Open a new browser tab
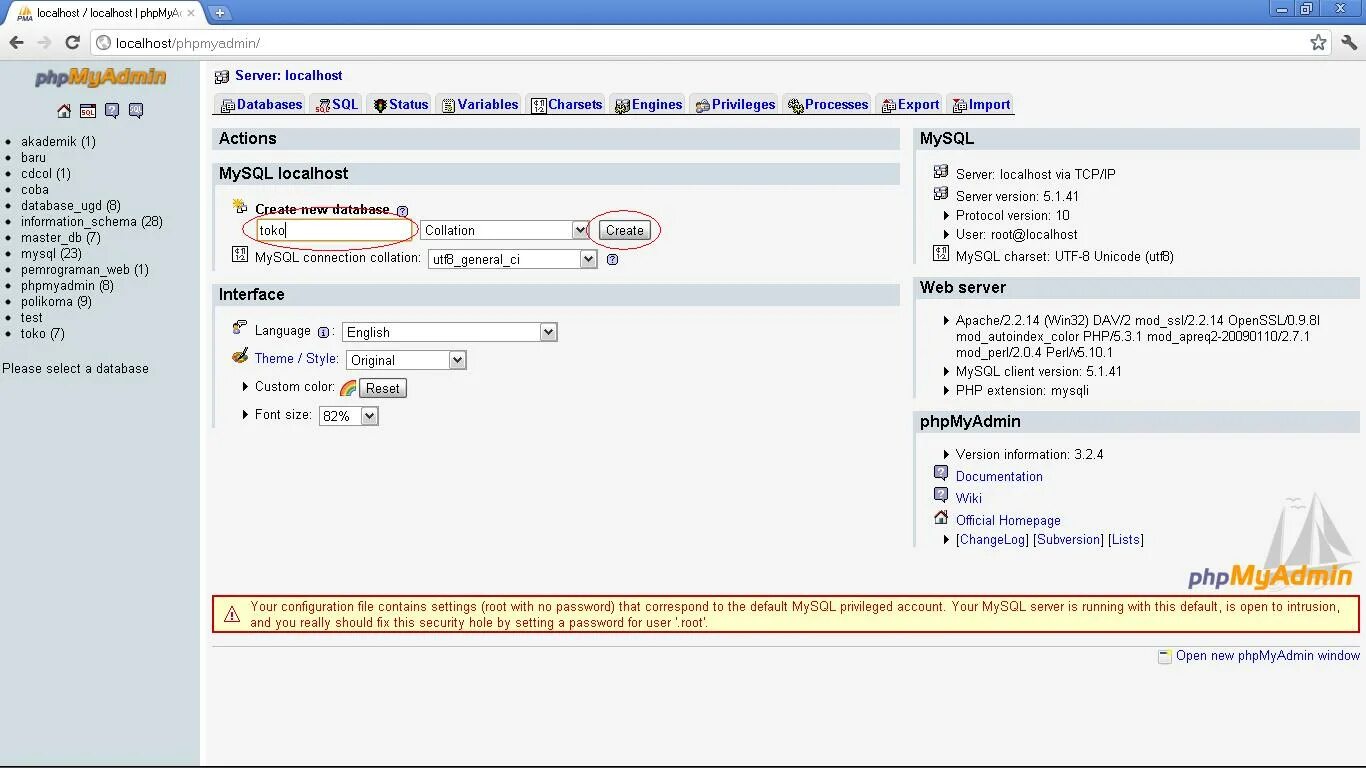The height and width of the screenshot is (768, 1366). (x=220, y=13)
